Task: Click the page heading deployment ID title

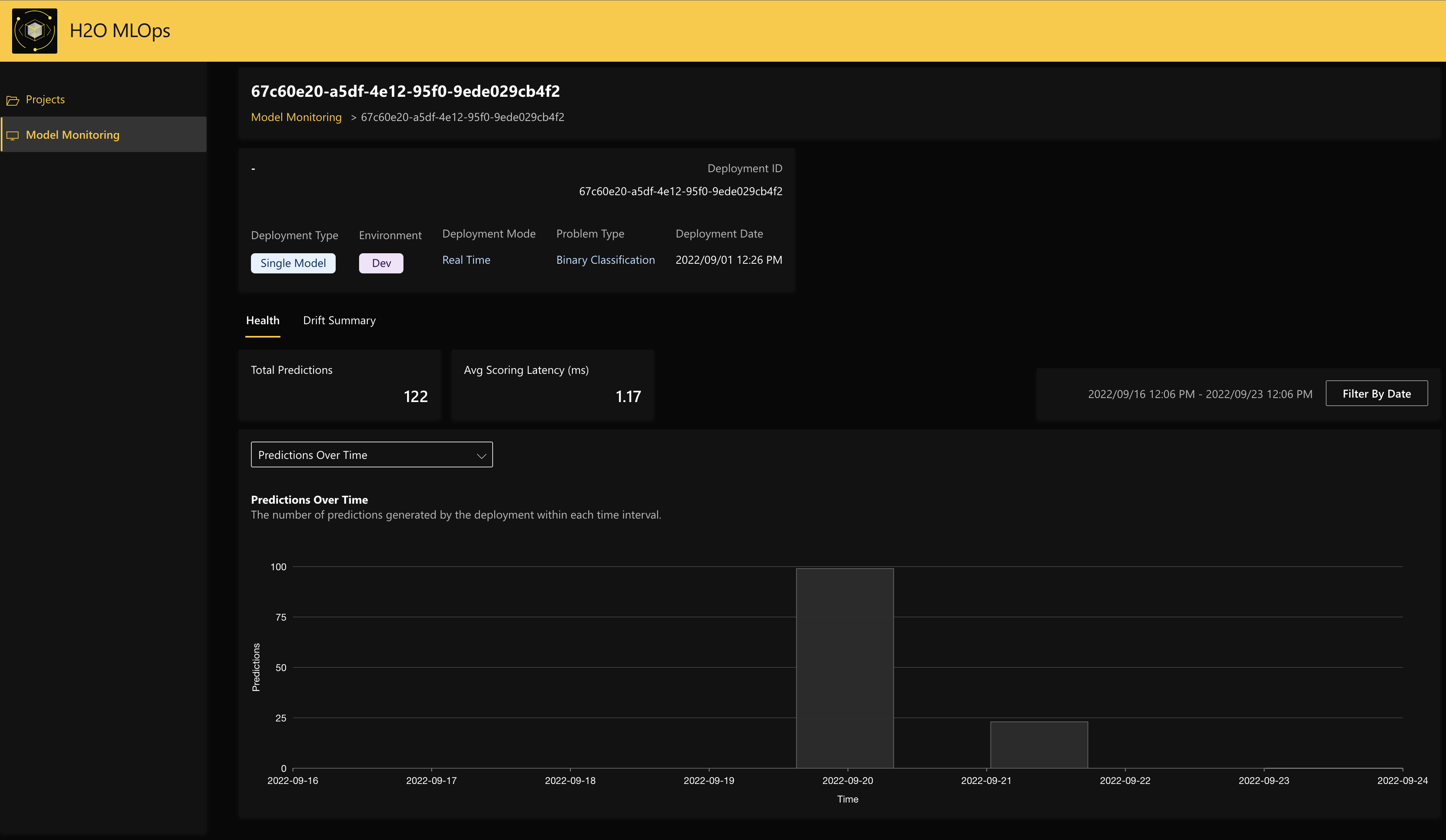Action: [x=405, y=91]
